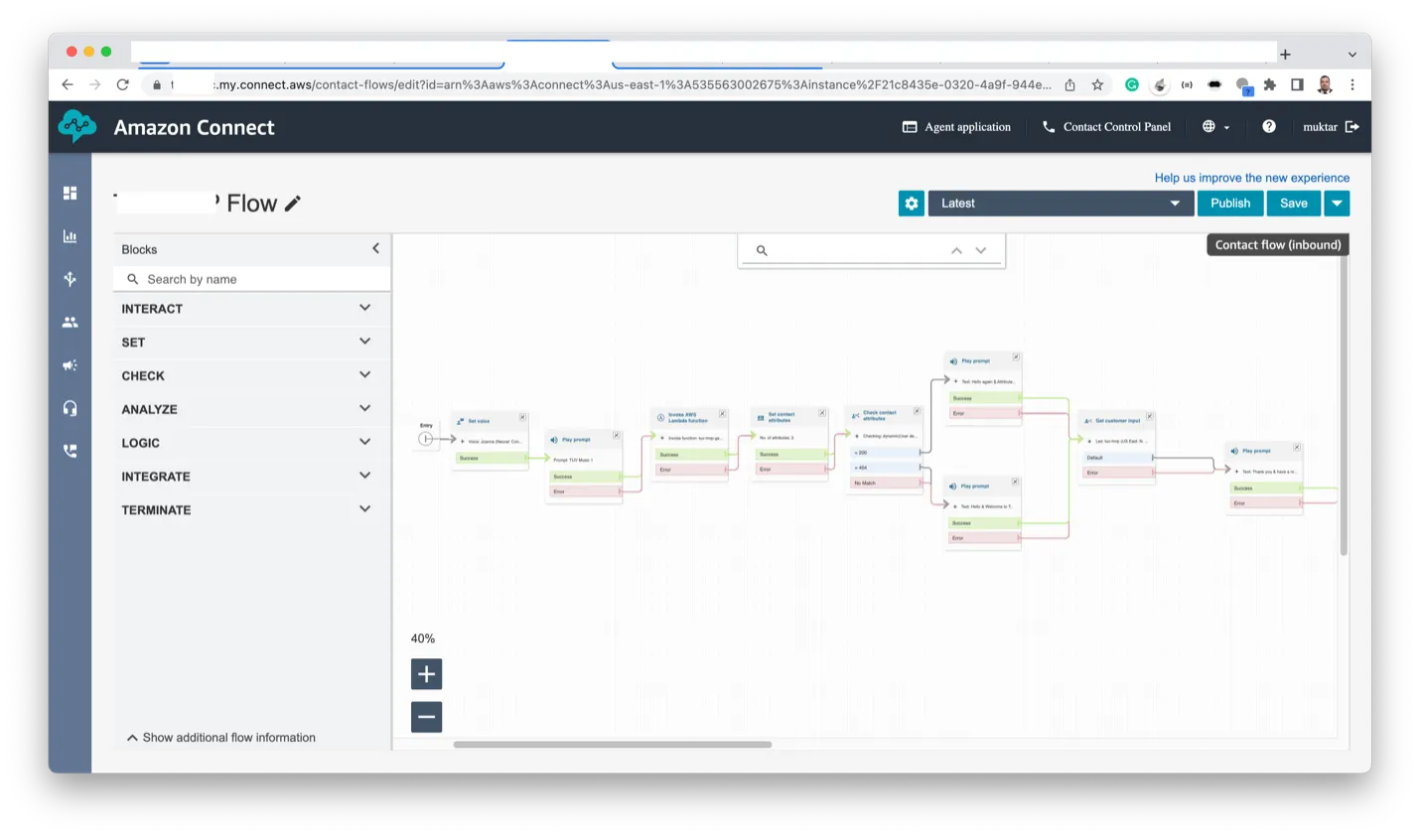Open the analytics bar chart sidebar icon

click(x=70, y=236)
